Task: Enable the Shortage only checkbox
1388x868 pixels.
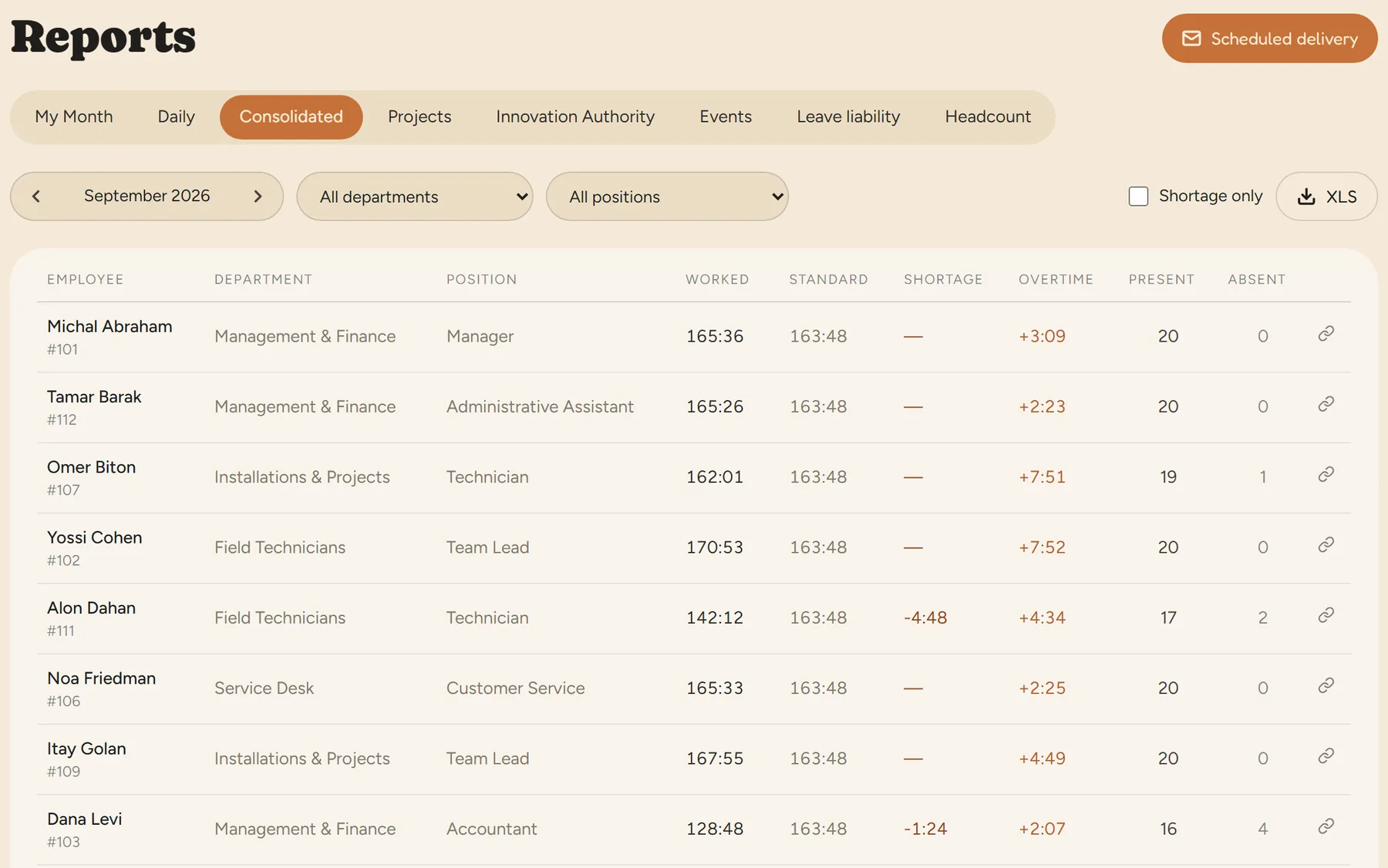Action: click(x=1138, y=197)
